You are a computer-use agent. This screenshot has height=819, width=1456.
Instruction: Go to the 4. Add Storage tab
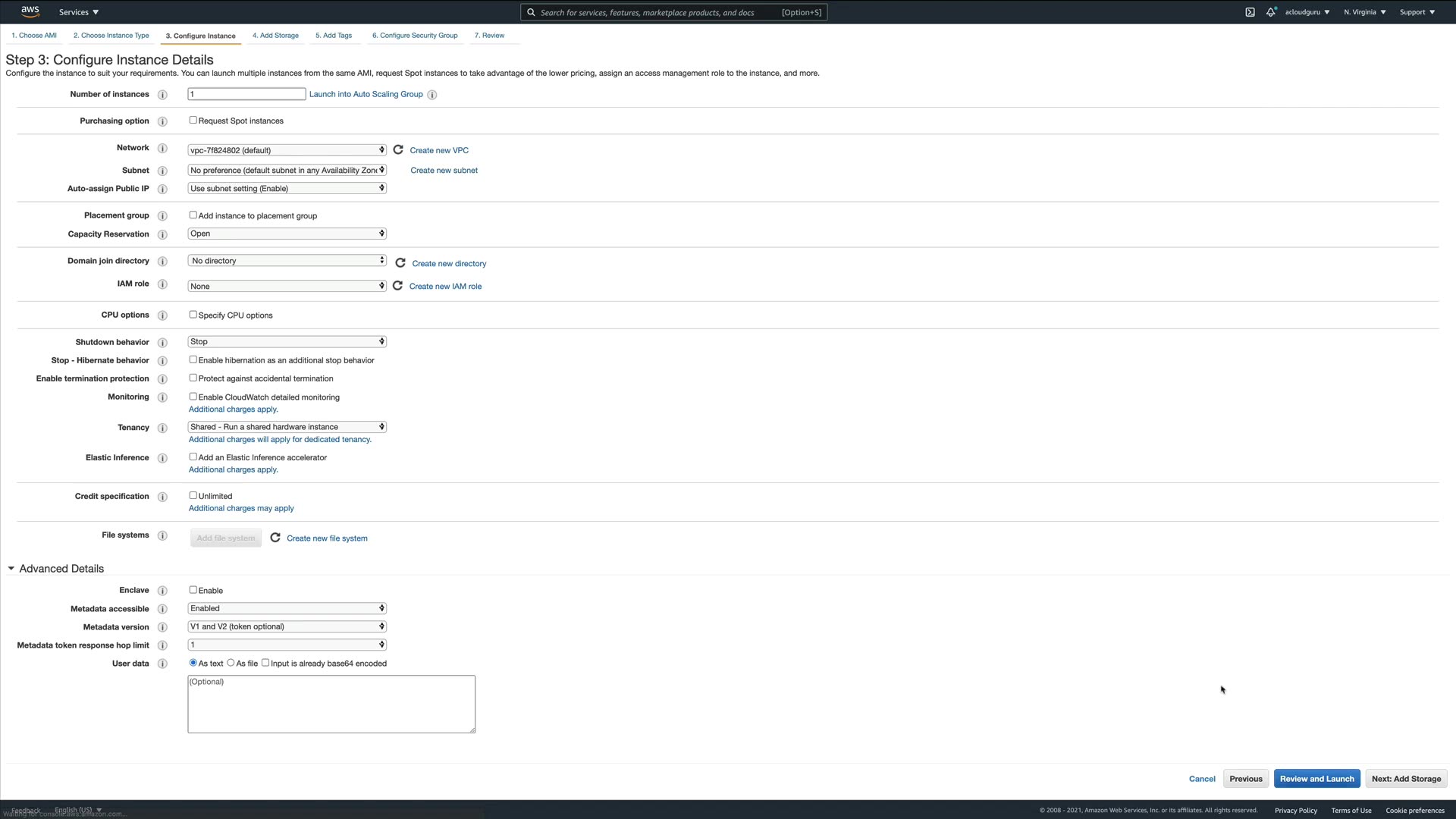click(x=275, y=36)
